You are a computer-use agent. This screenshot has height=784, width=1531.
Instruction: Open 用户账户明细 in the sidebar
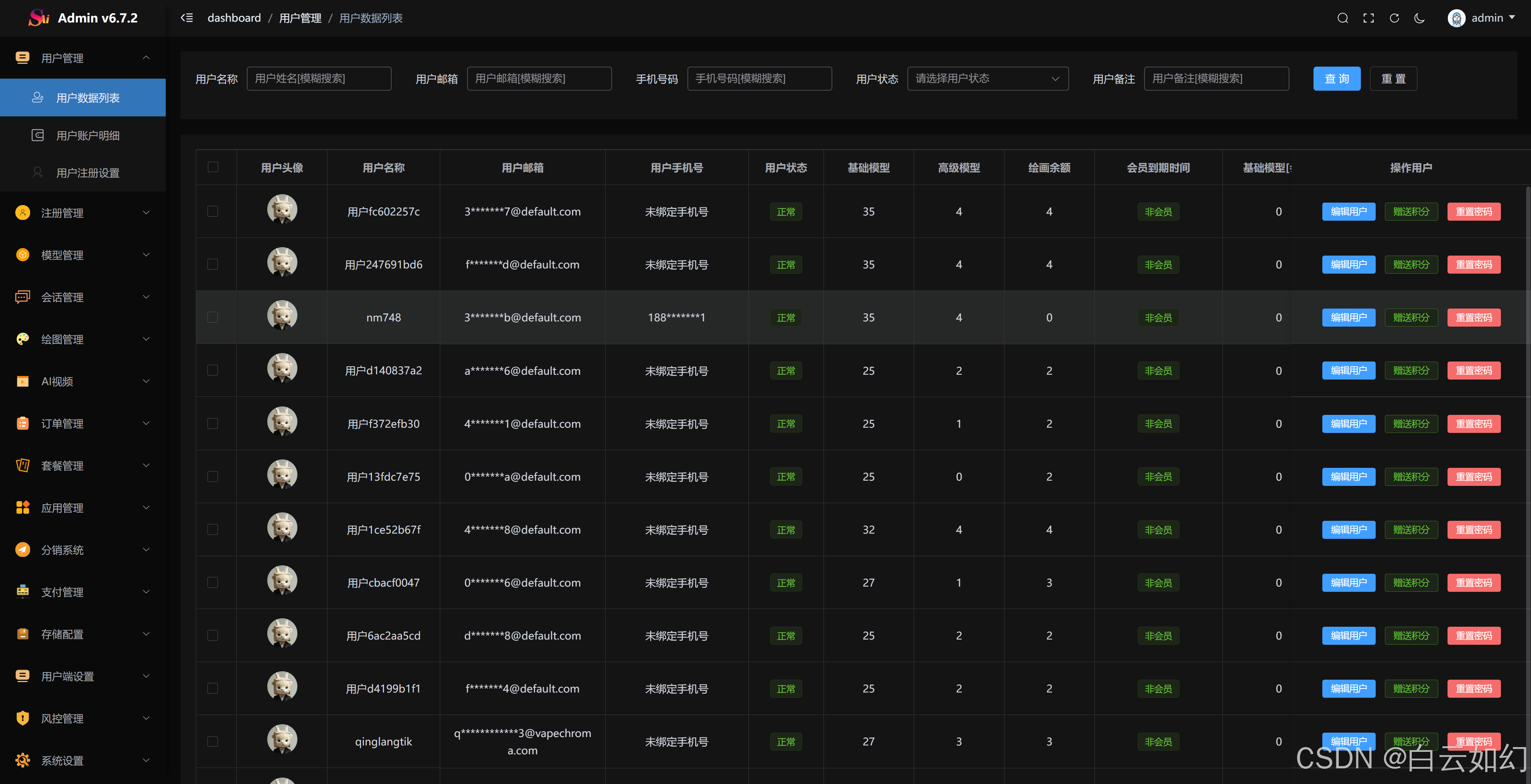[x=87, y=136]
